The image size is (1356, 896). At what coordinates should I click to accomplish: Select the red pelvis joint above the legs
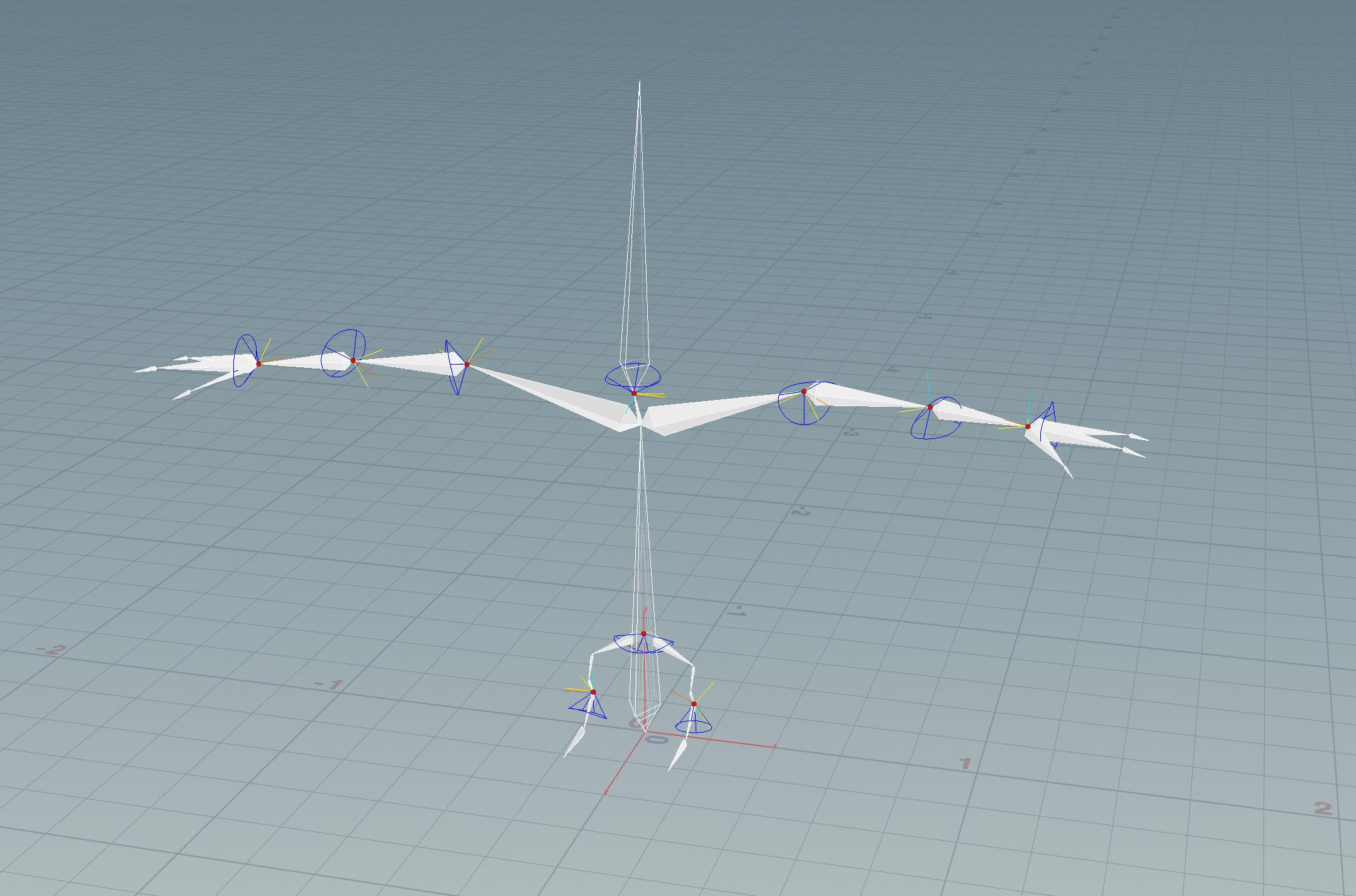(643, 633)
